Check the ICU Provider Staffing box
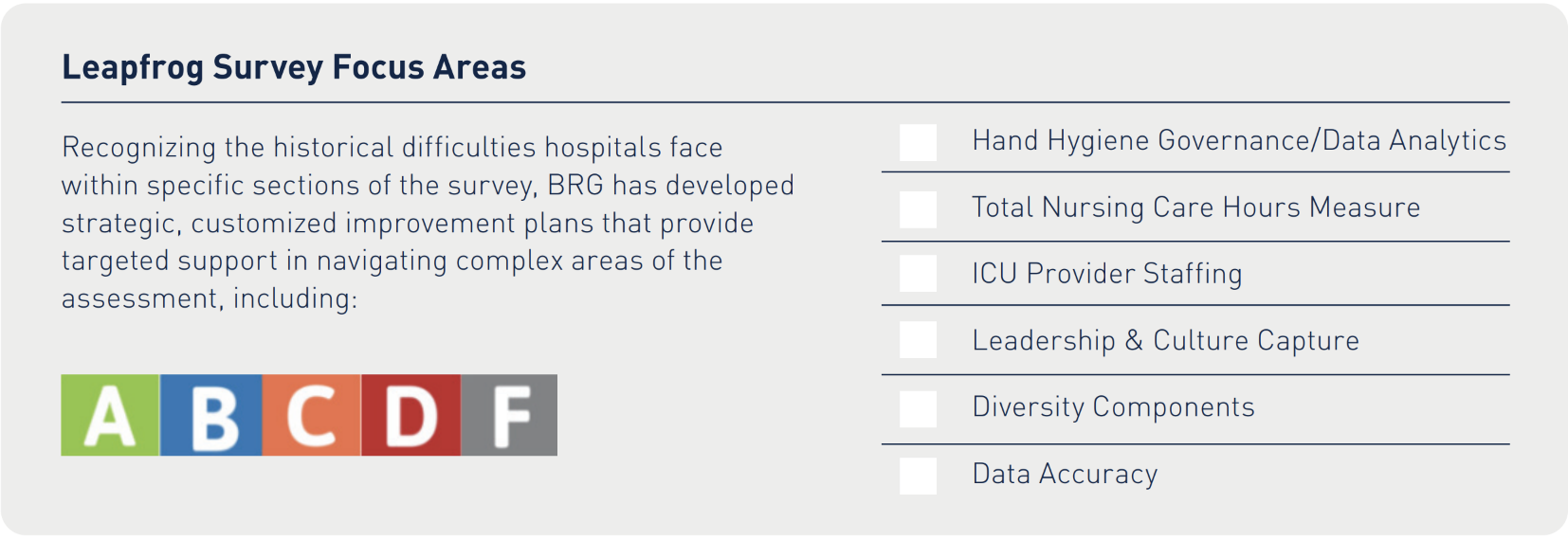This screenshot has width=1568, height=540. tap(918, 274)
